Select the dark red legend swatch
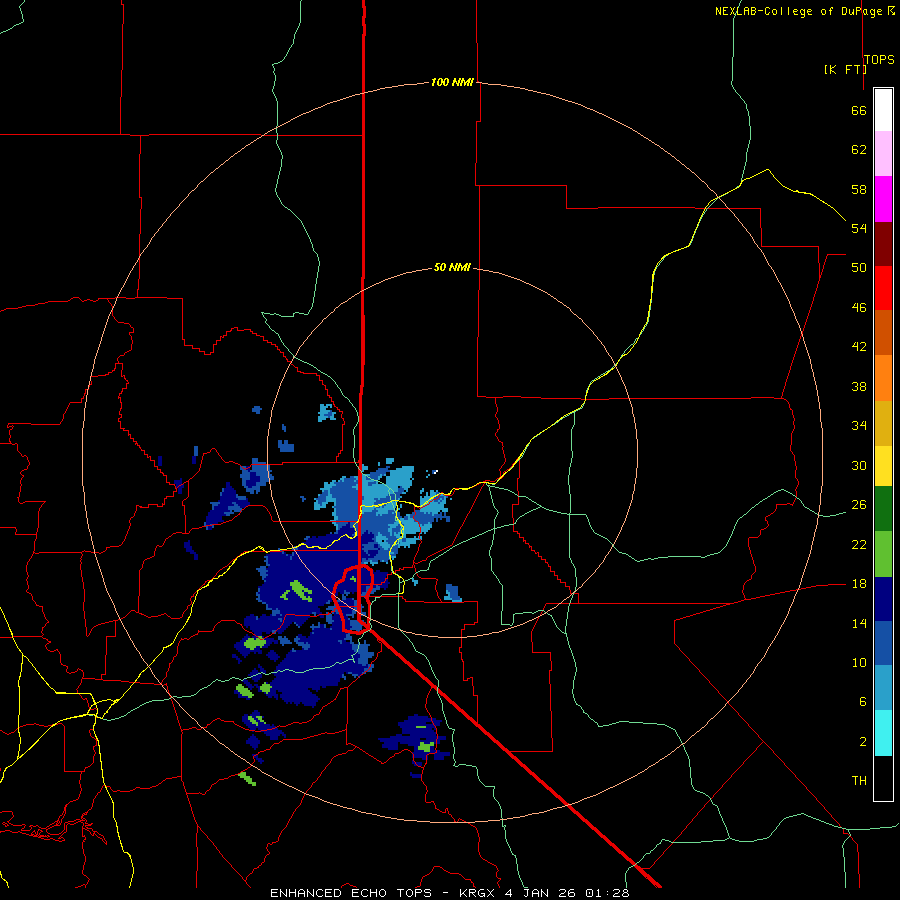The height and width of the screenshot is (900, 900). [883, 244]
